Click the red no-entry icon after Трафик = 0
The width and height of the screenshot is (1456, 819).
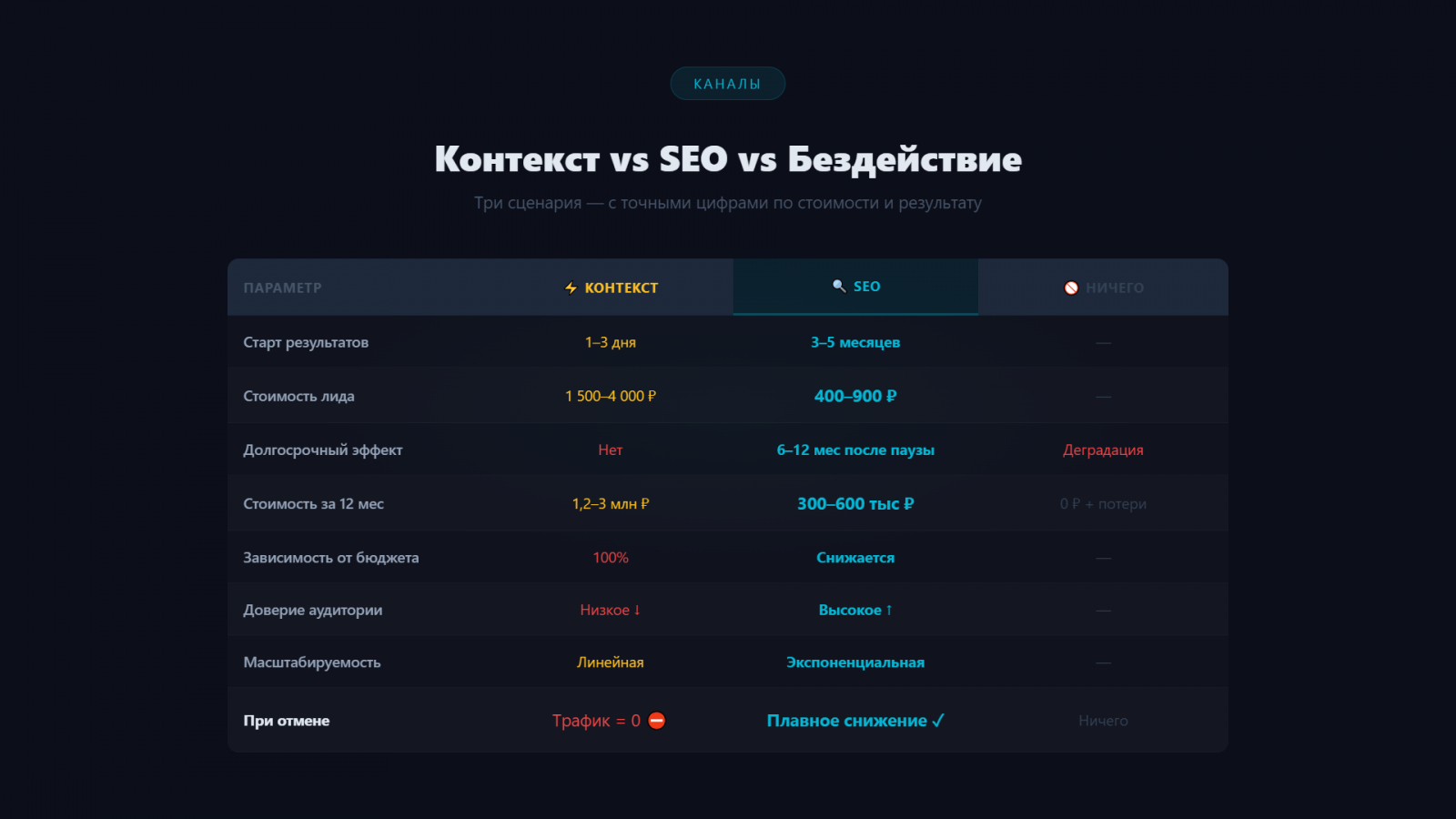[657, 721]
